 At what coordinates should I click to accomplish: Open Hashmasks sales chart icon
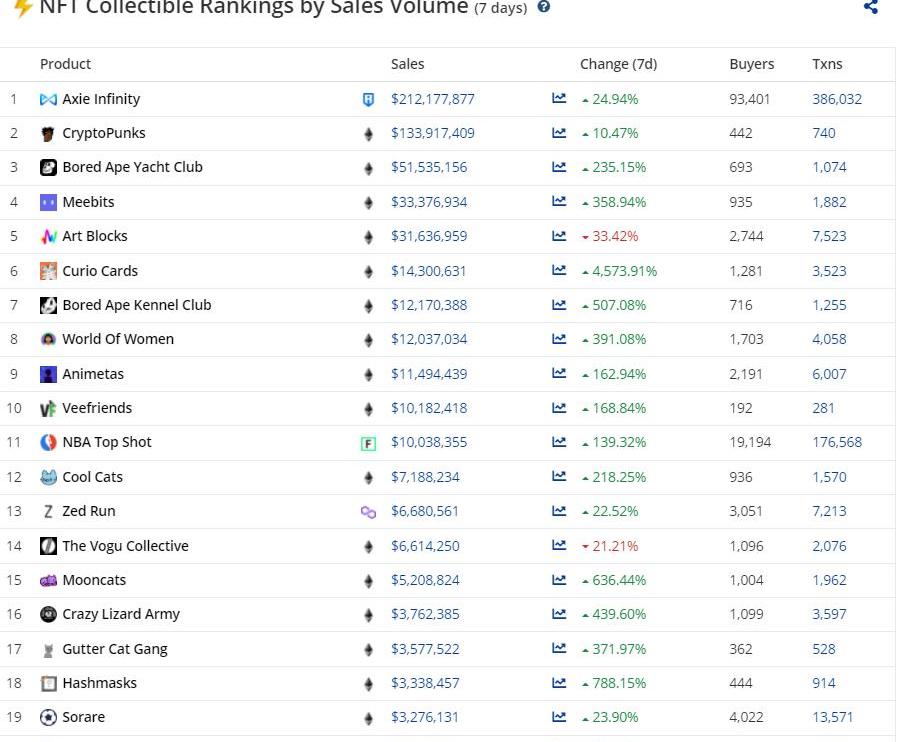click(x=559, y=683)
